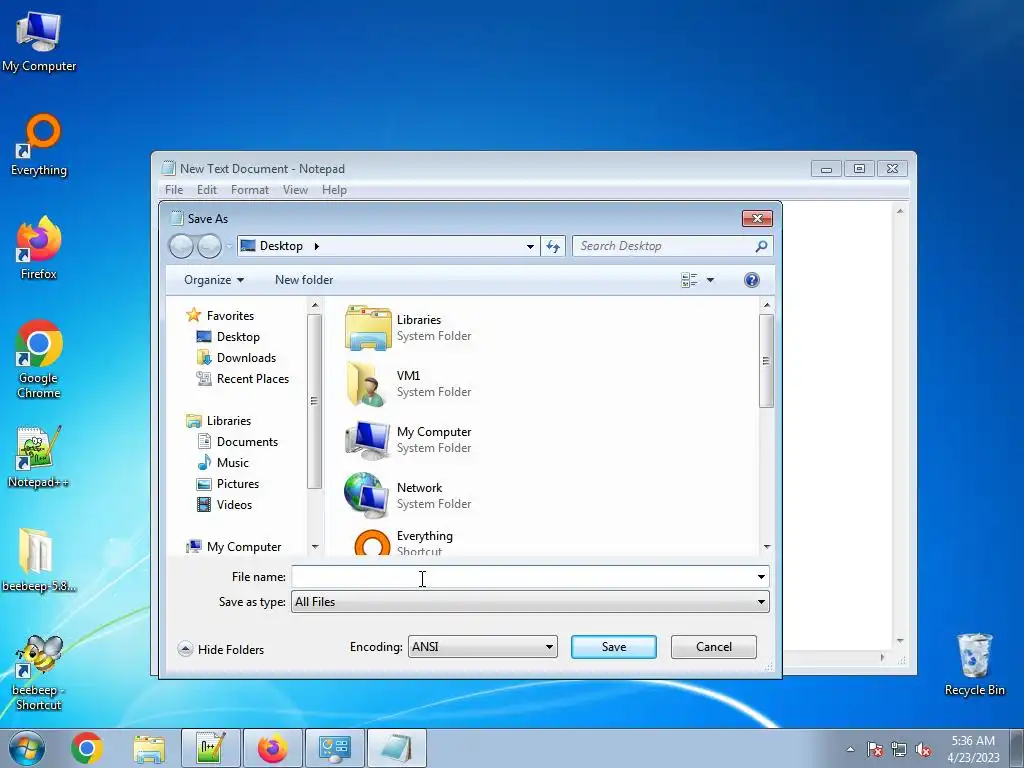Open the Notepad Format menu
The width and height of the screenshot is (1024, 768).
[x=249, y=190]
